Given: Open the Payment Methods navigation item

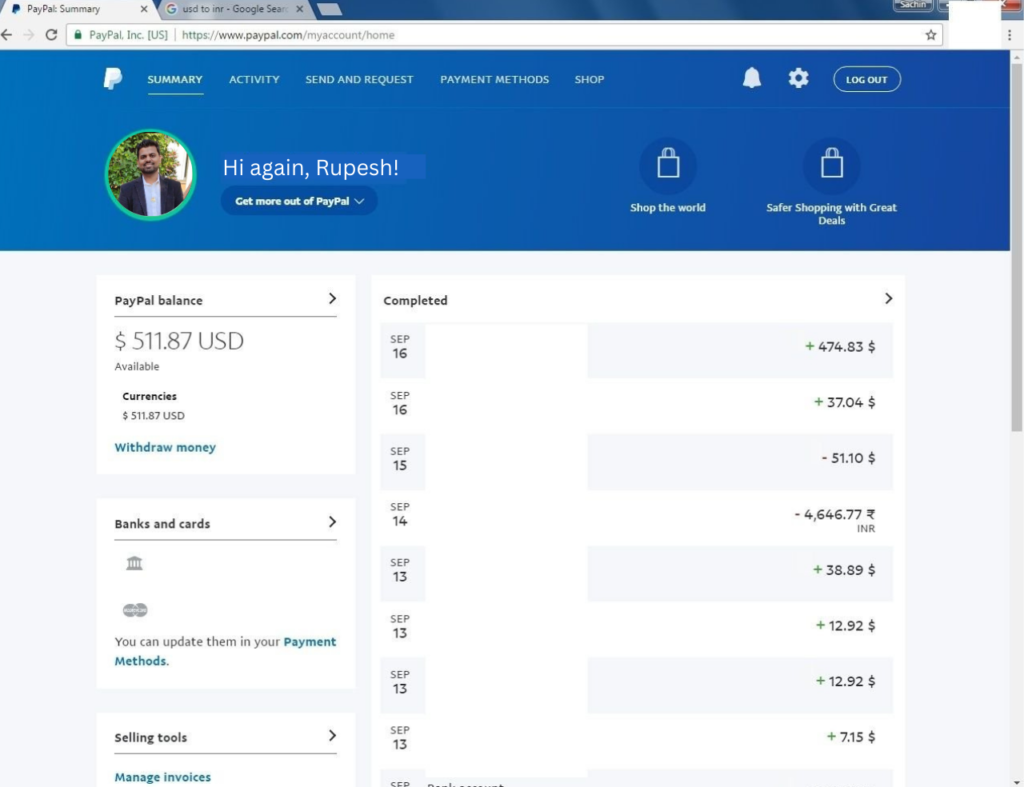Looking at the screenshot, I should 494,79.
